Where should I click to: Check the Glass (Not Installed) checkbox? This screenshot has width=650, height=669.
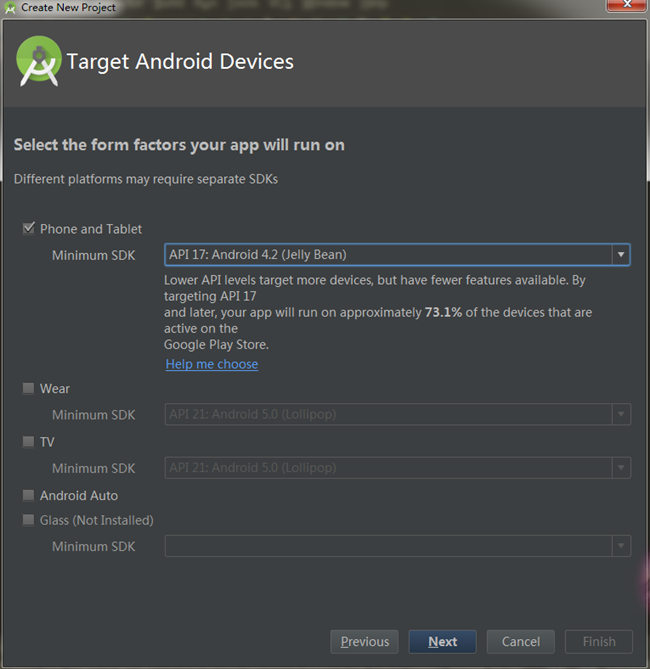coord(29,520)
